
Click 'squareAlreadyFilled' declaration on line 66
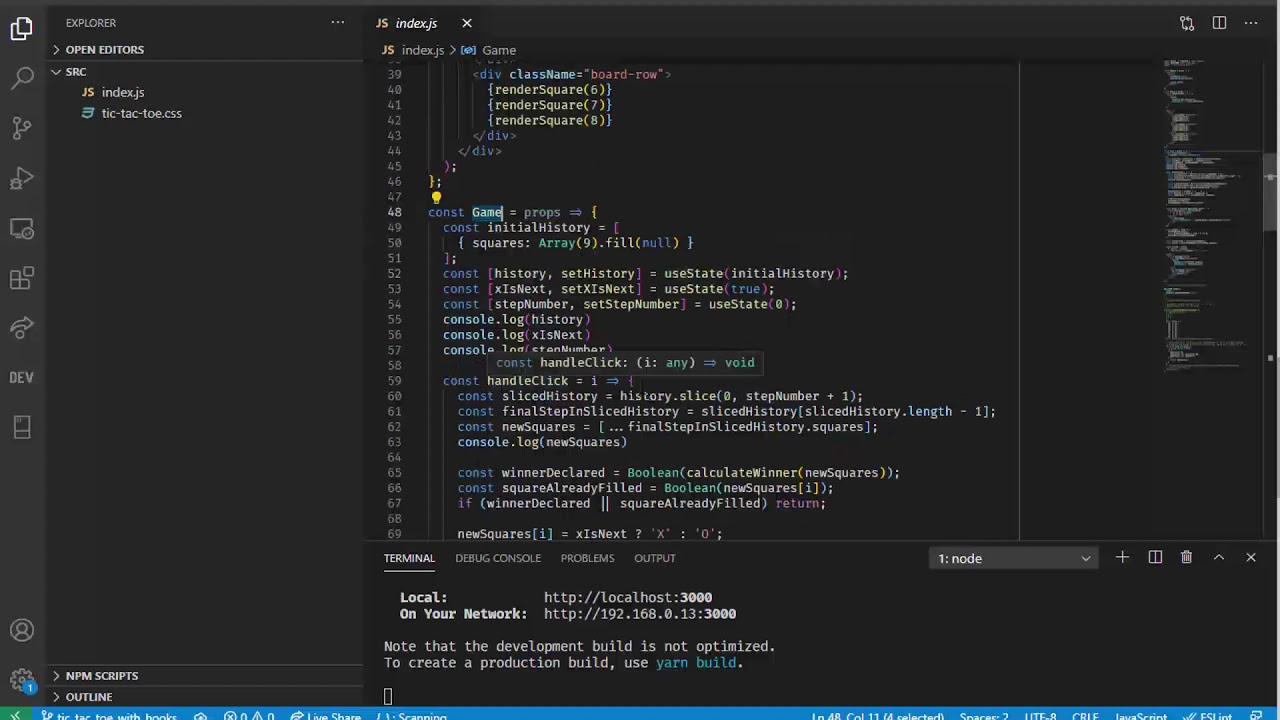571,488
